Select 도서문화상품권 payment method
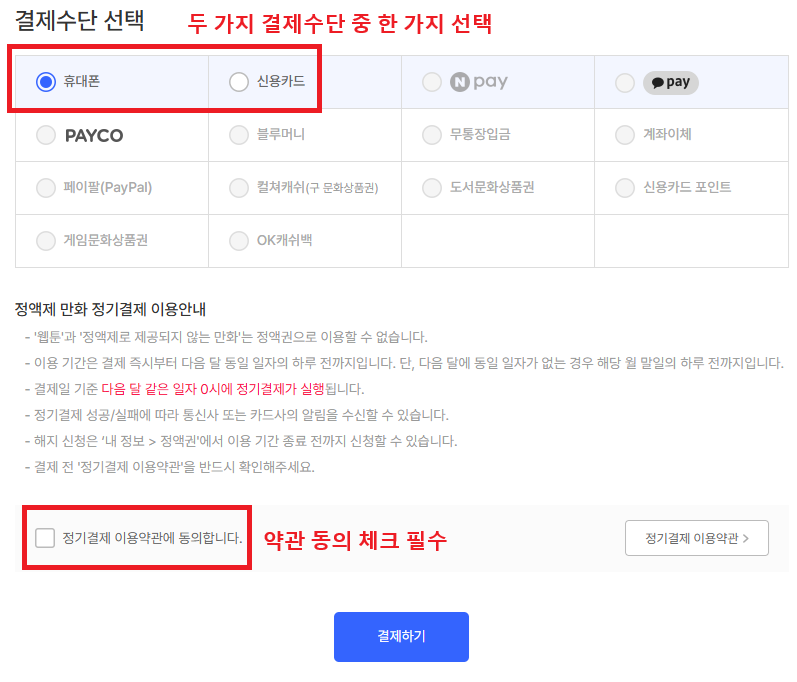The height and width of the screenshot is (682, 797). tap(432, 187)
